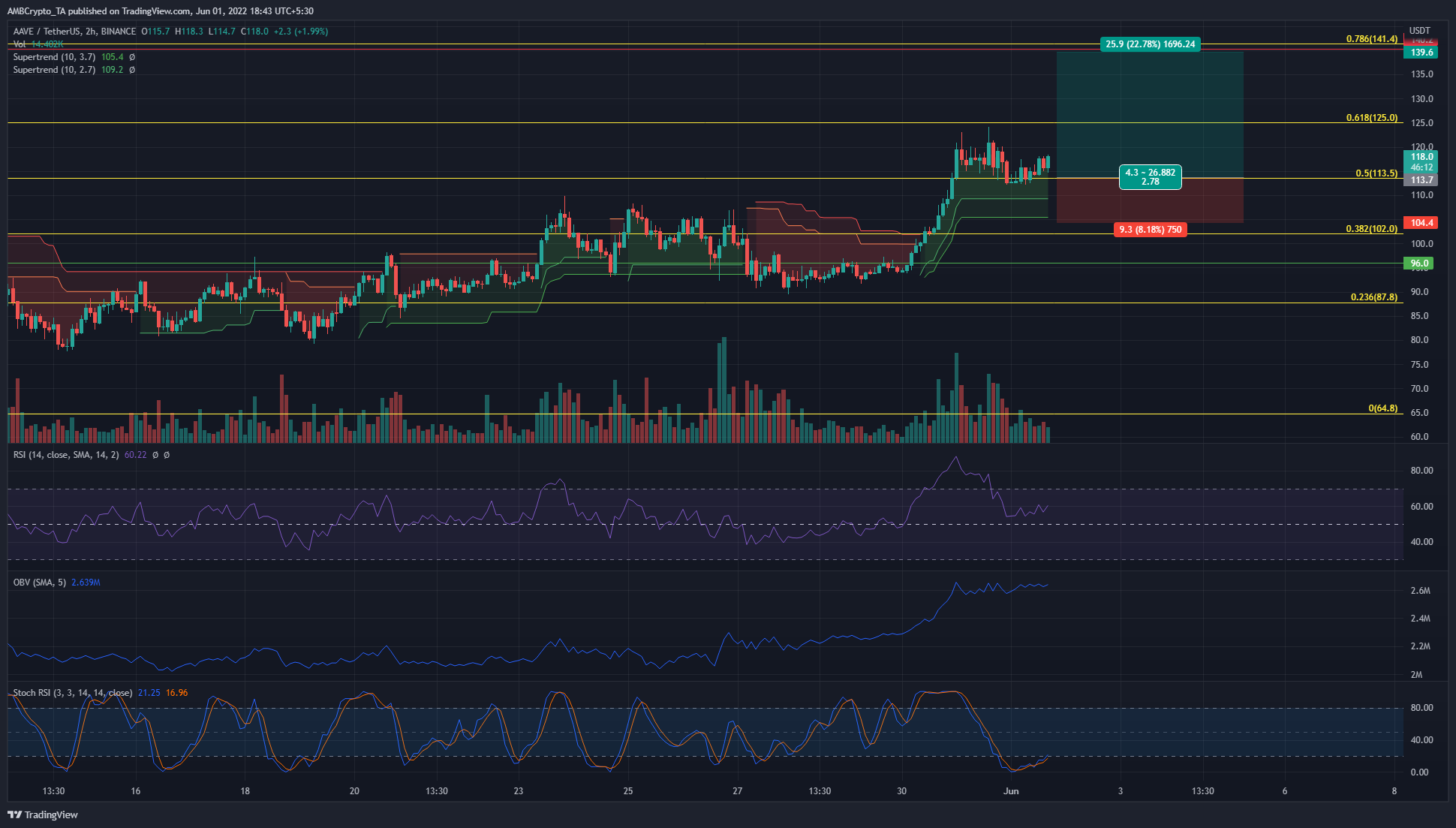This screenshot has width=1456, height=828.
Task: Click the 30 date label on time axis
Action: pyautogui.click(x=901, y=791)
